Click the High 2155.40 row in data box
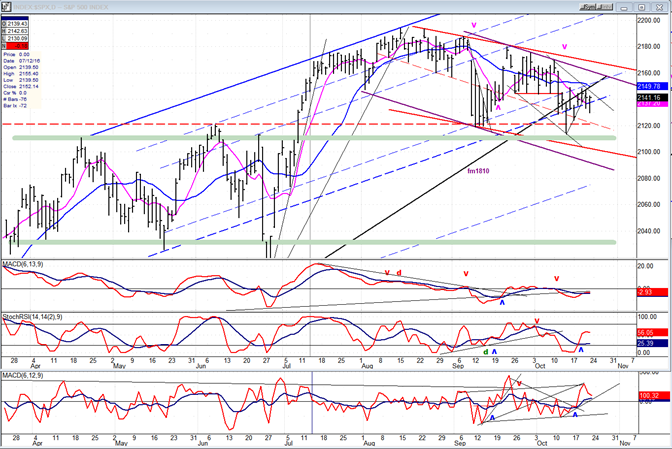672x449 pixels. coord(21,74)
